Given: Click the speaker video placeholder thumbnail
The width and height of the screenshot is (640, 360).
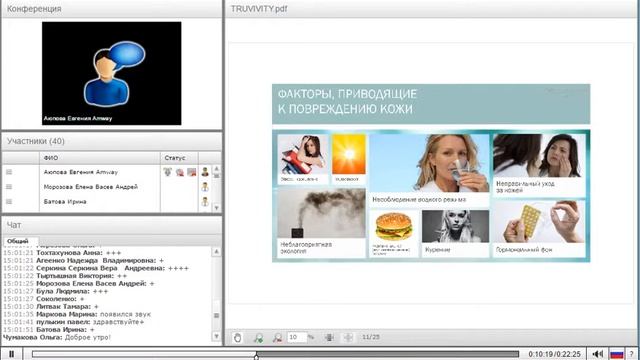Looking at the screenshot, I should [x=111, y=73].
